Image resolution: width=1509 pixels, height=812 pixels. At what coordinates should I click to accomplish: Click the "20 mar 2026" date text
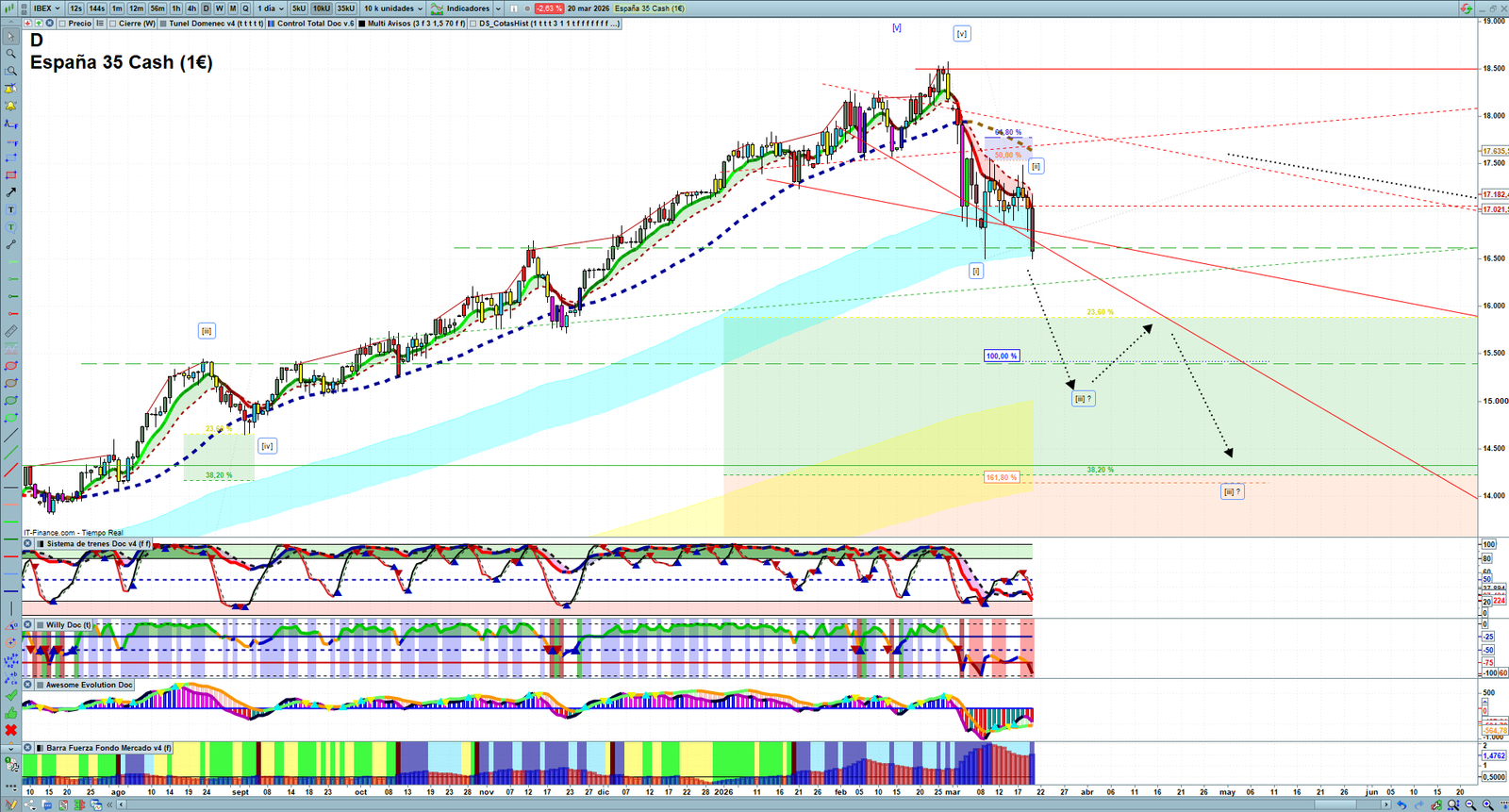[589, 8]
